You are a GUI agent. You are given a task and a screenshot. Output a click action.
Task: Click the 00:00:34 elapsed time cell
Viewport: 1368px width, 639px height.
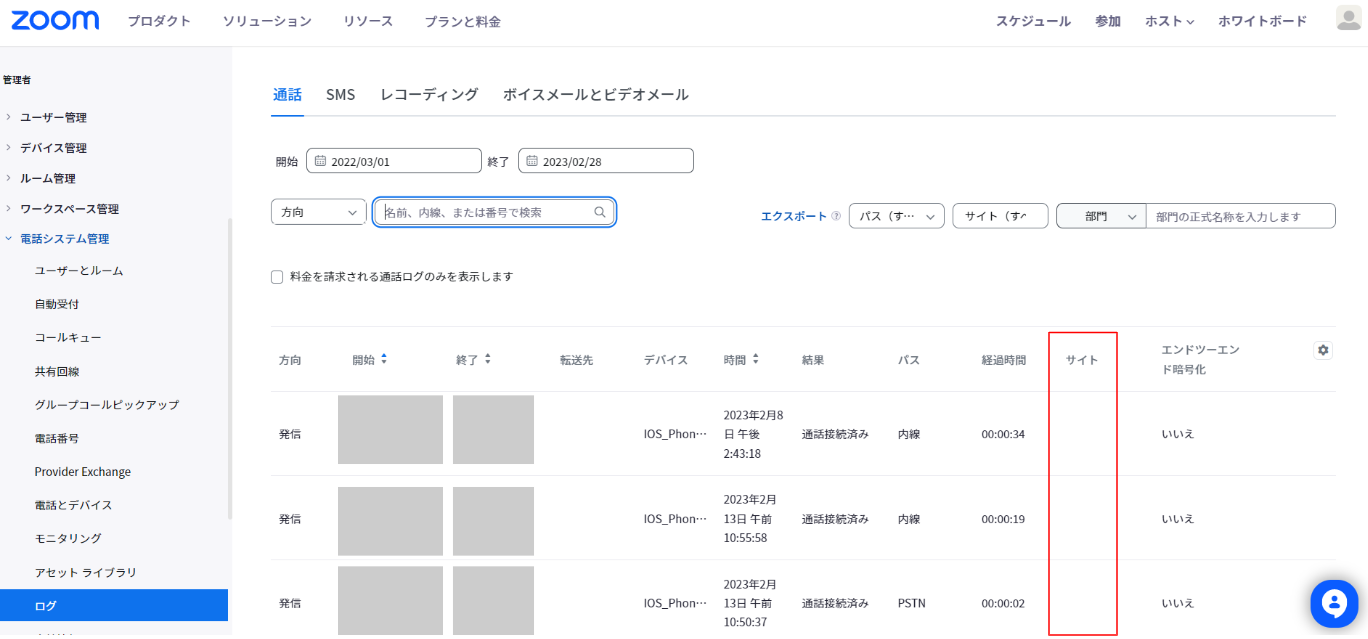pyautogui.click(x=1003, y=434)
